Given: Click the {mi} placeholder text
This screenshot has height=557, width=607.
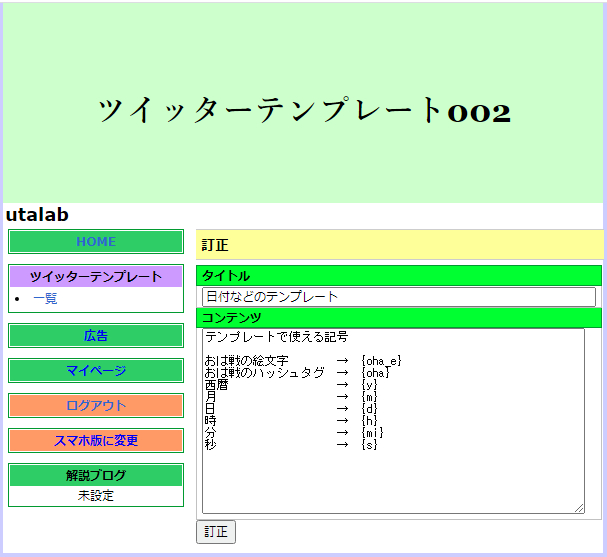Looking at the screenshot, I should (x=372, y=433).
